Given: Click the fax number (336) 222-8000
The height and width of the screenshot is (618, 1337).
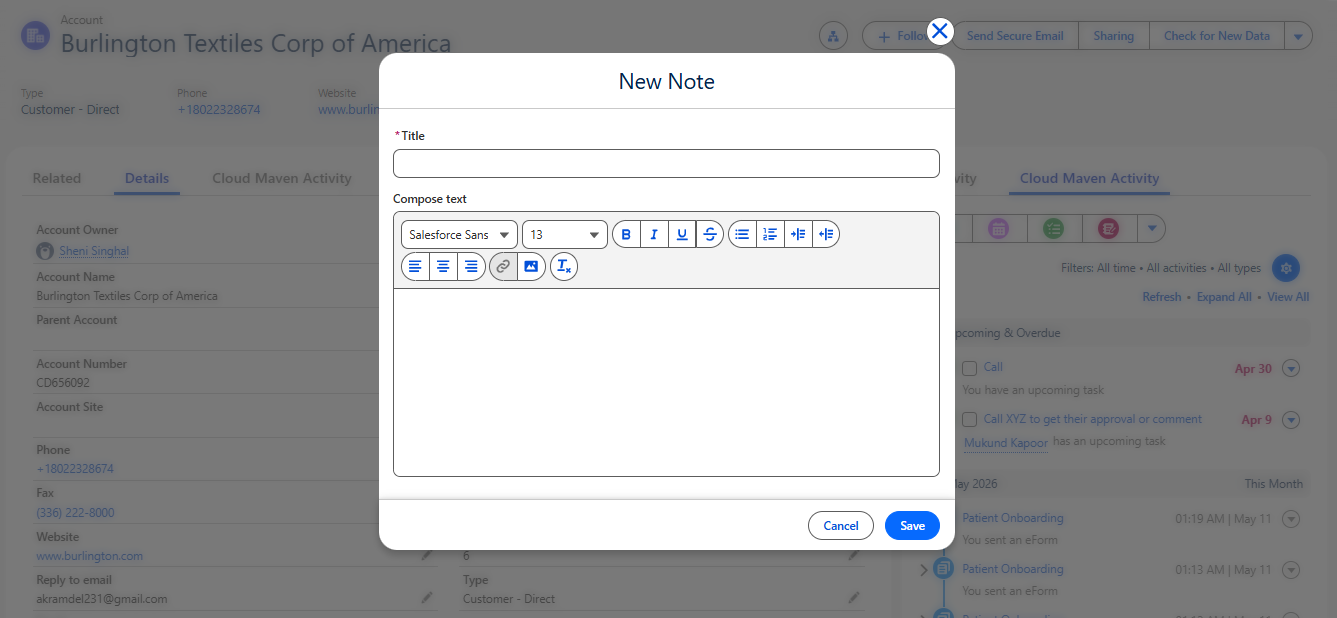Looking at the screenshot, I should tap(75, 512).
